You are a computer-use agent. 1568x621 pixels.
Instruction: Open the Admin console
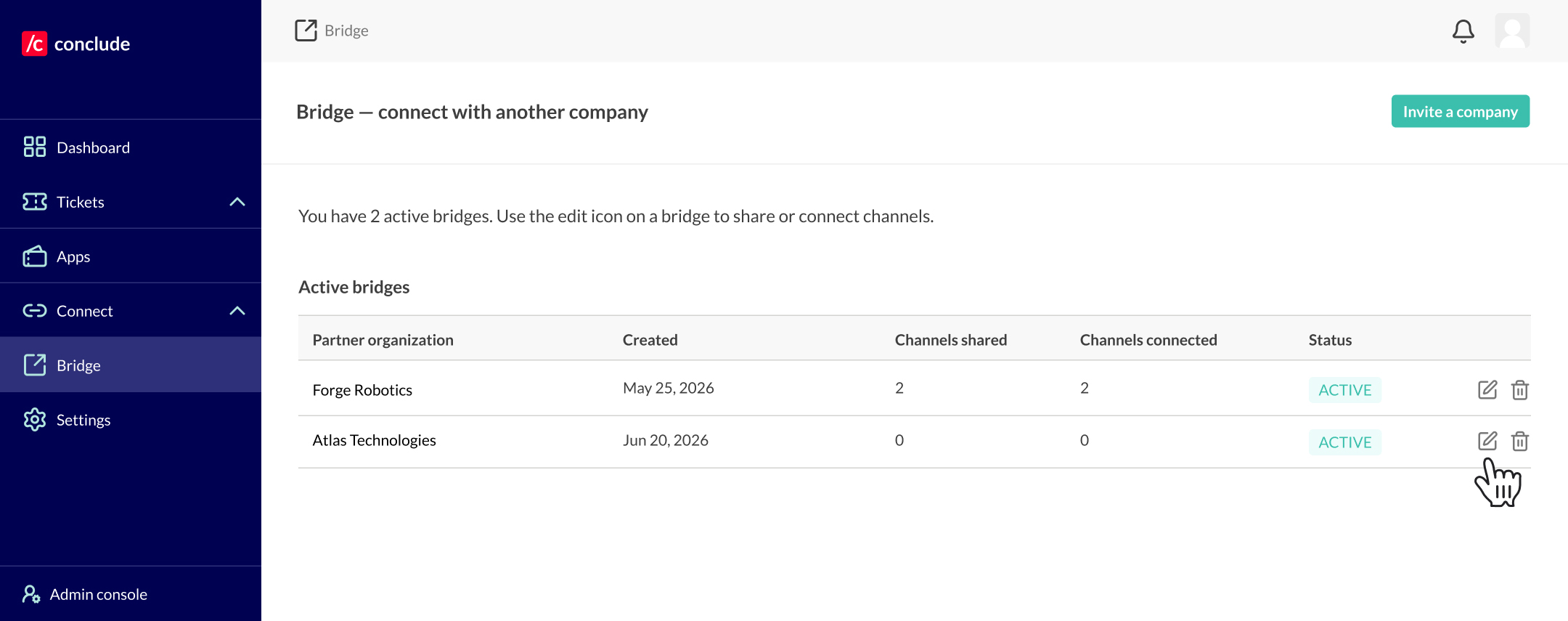pyautogui.click(x=131, y=594)
